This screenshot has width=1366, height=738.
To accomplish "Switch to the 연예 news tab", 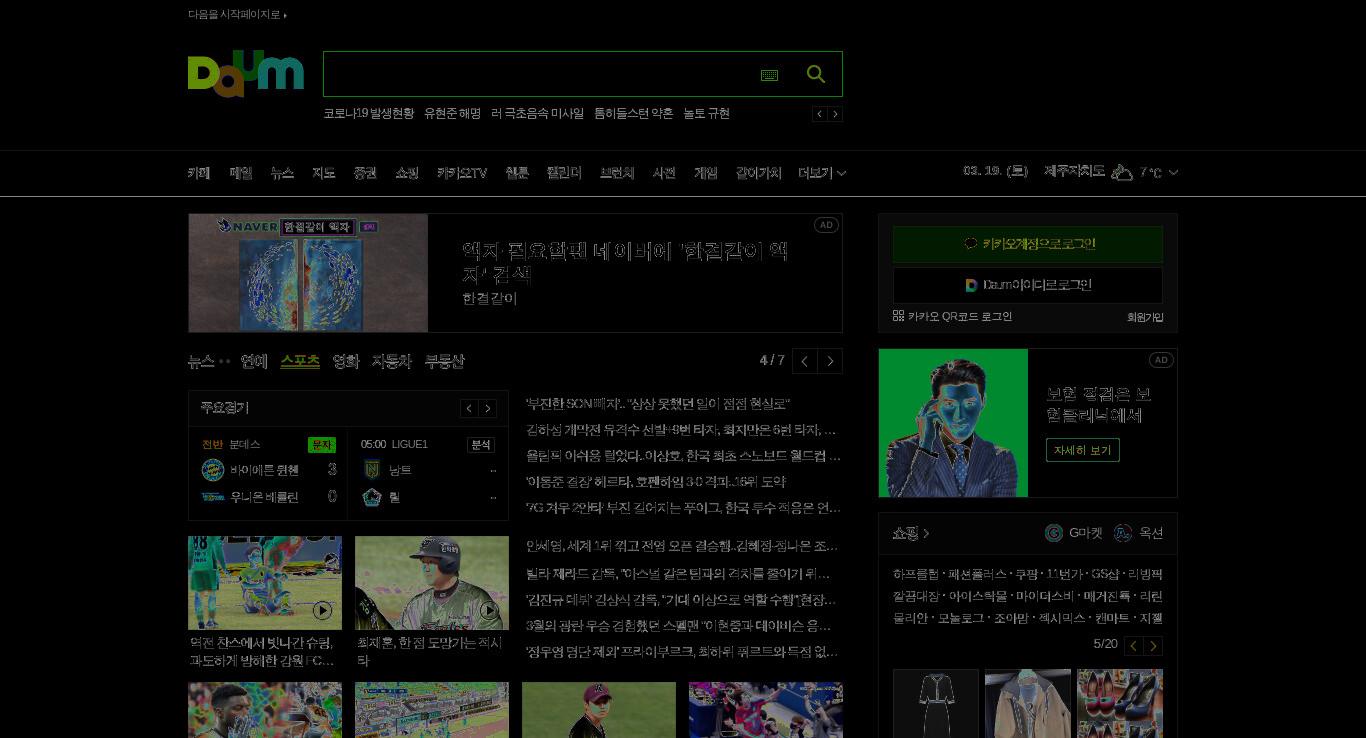I will pos(254,361).
